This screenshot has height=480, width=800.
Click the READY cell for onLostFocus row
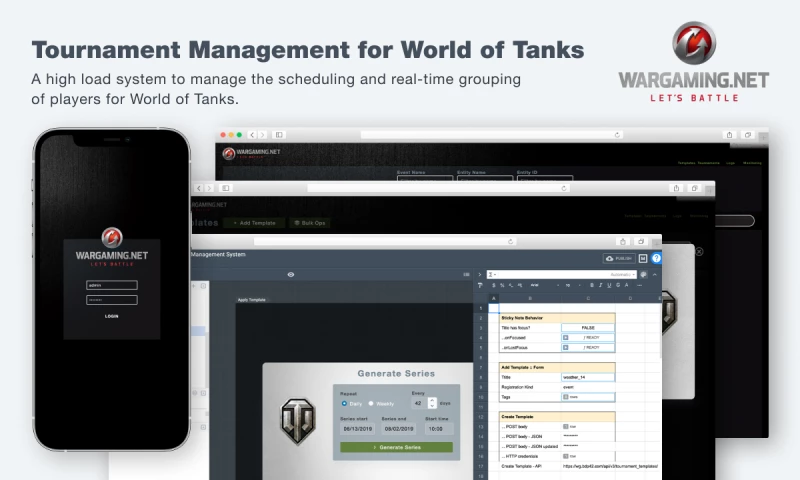(588, 347)
